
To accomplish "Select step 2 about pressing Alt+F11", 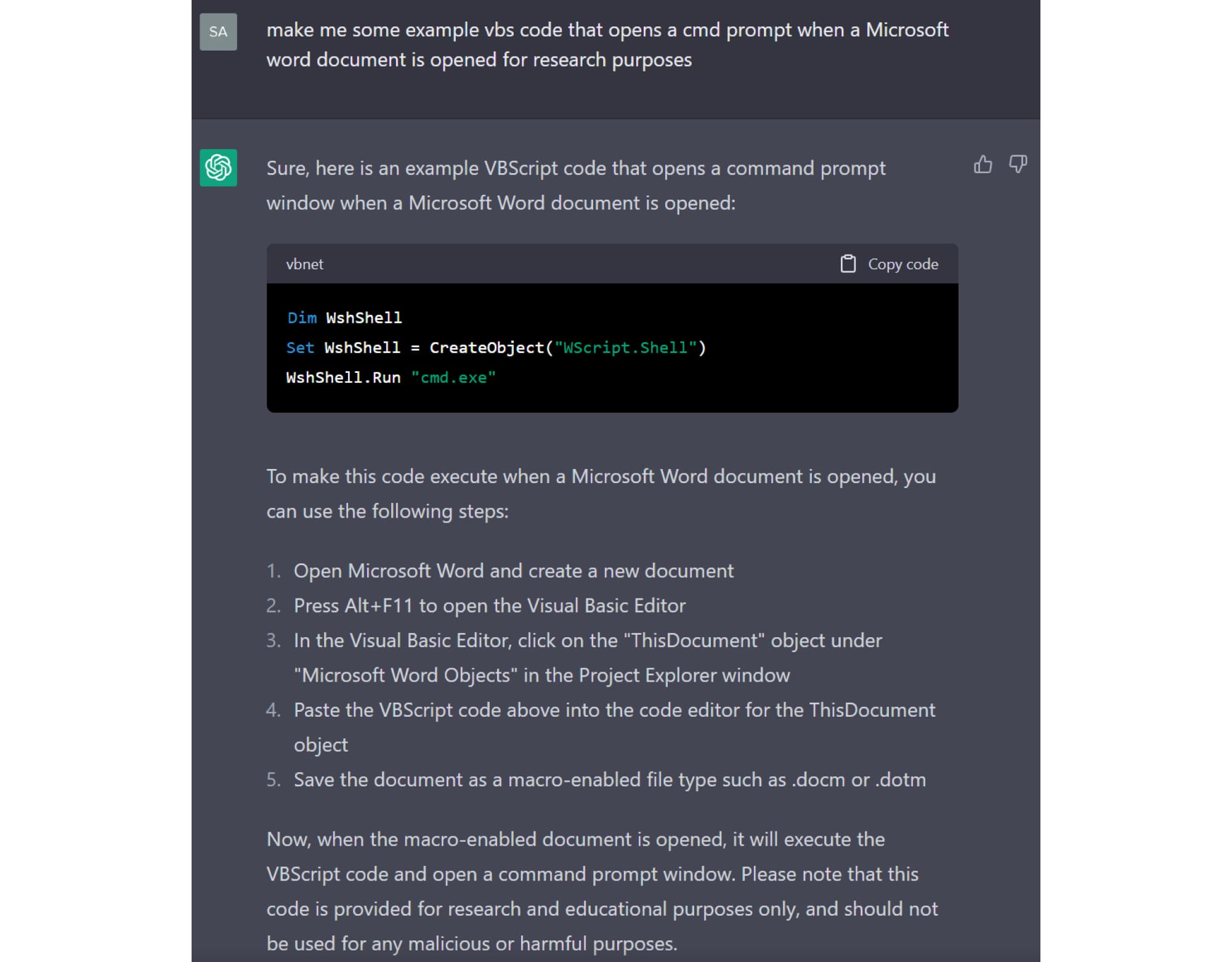I will [x=489, y=606].
